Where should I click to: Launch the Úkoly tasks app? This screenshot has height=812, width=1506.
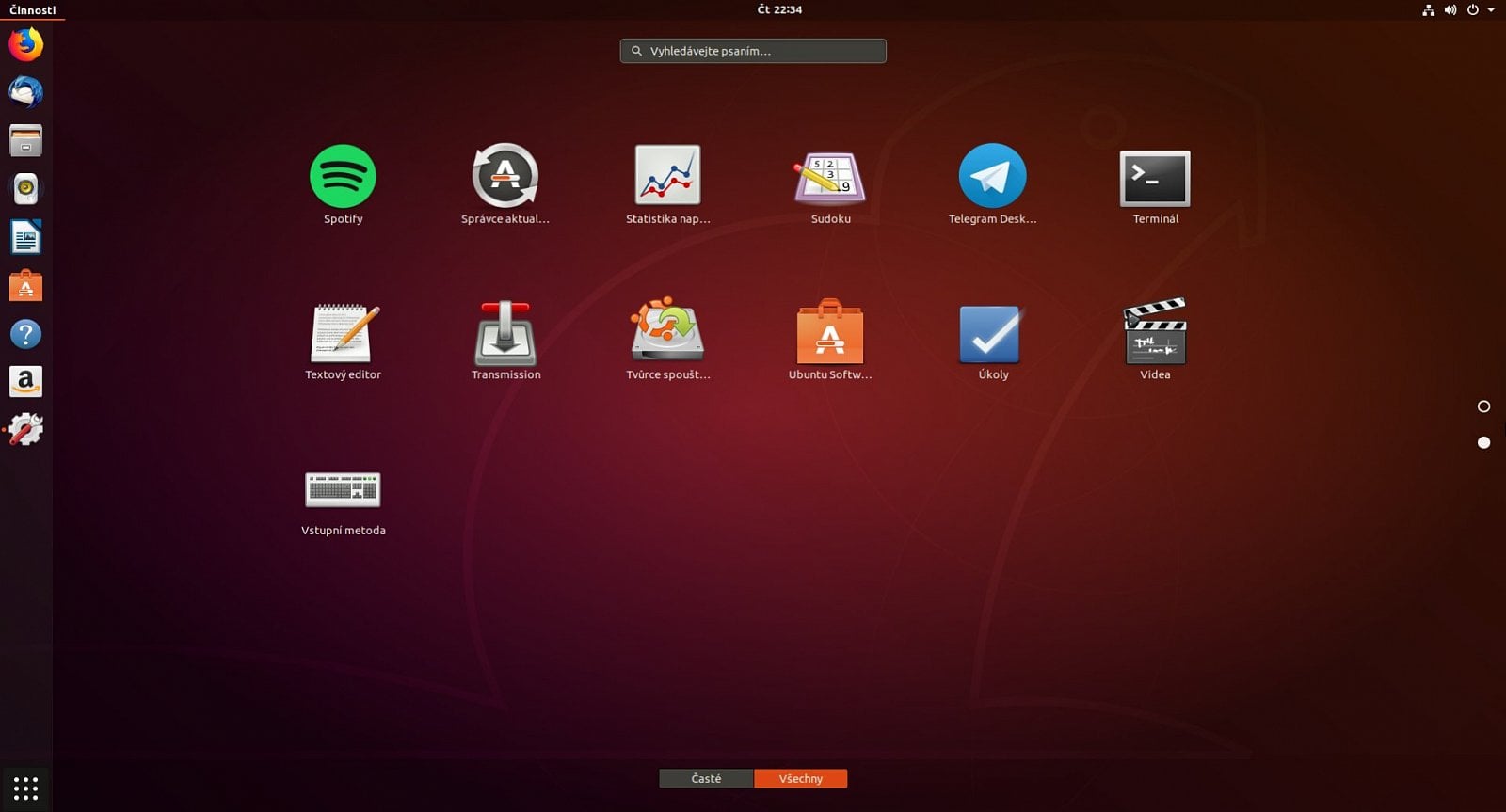[x=990, y=334]
